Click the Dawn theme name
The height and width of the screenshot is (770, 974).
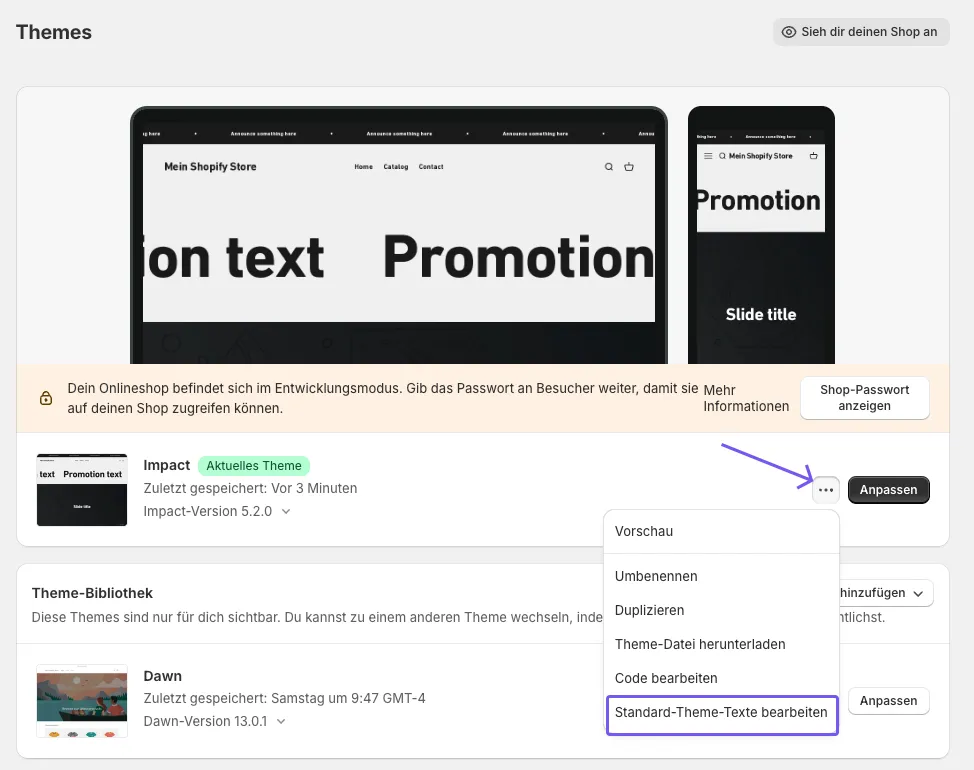pos(163,676)
